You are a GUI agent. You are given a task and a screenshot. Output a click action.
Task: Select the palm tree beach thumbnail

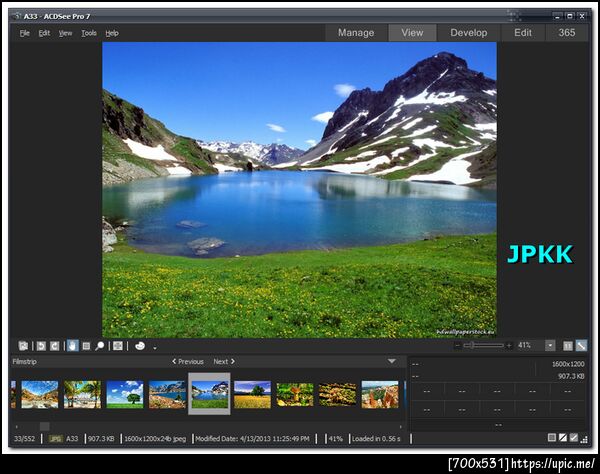point(82,394)
